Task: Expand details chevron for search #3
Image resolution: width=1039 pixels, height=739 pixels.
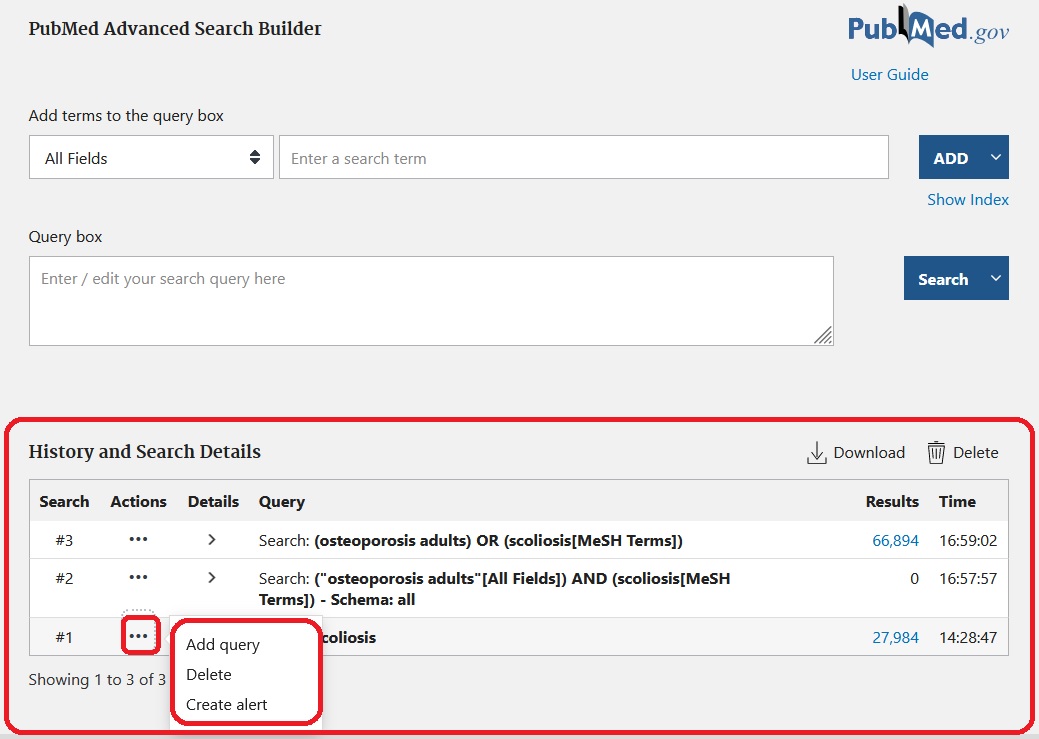Action: coord(212,540)
